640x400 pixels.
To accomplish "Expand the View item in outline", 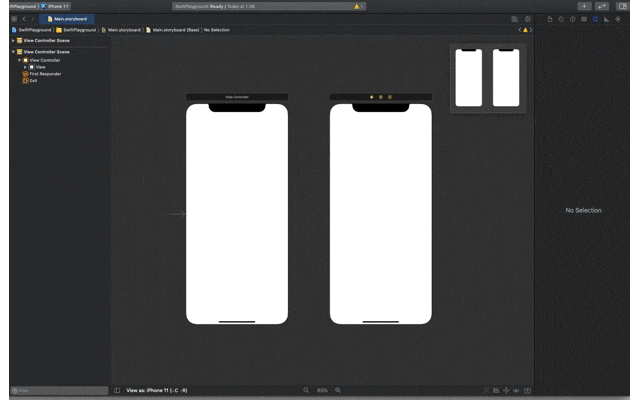I will (25, 67).
